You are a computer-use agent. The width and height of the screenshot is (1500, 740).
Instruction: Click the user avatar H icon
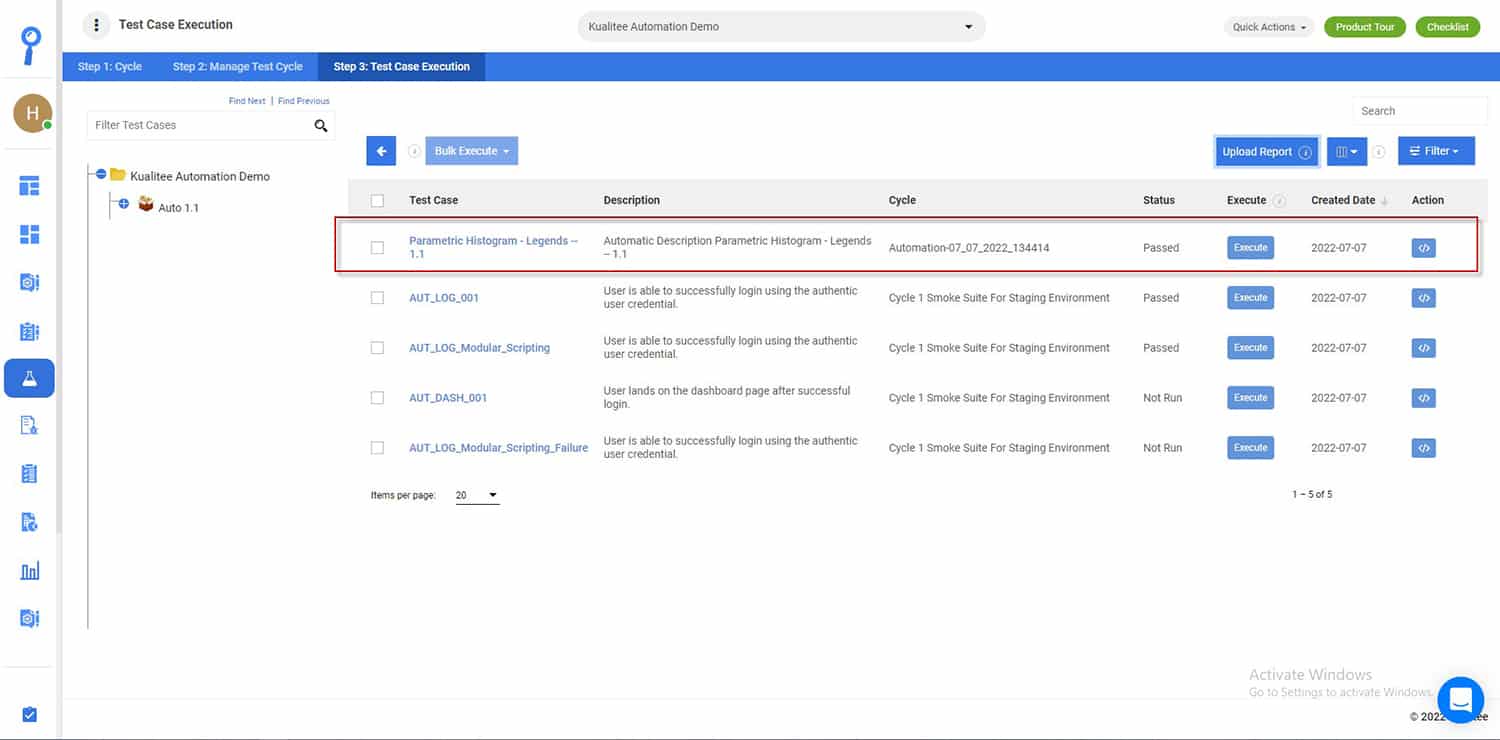pyautogui.click(x=32, y=114)
